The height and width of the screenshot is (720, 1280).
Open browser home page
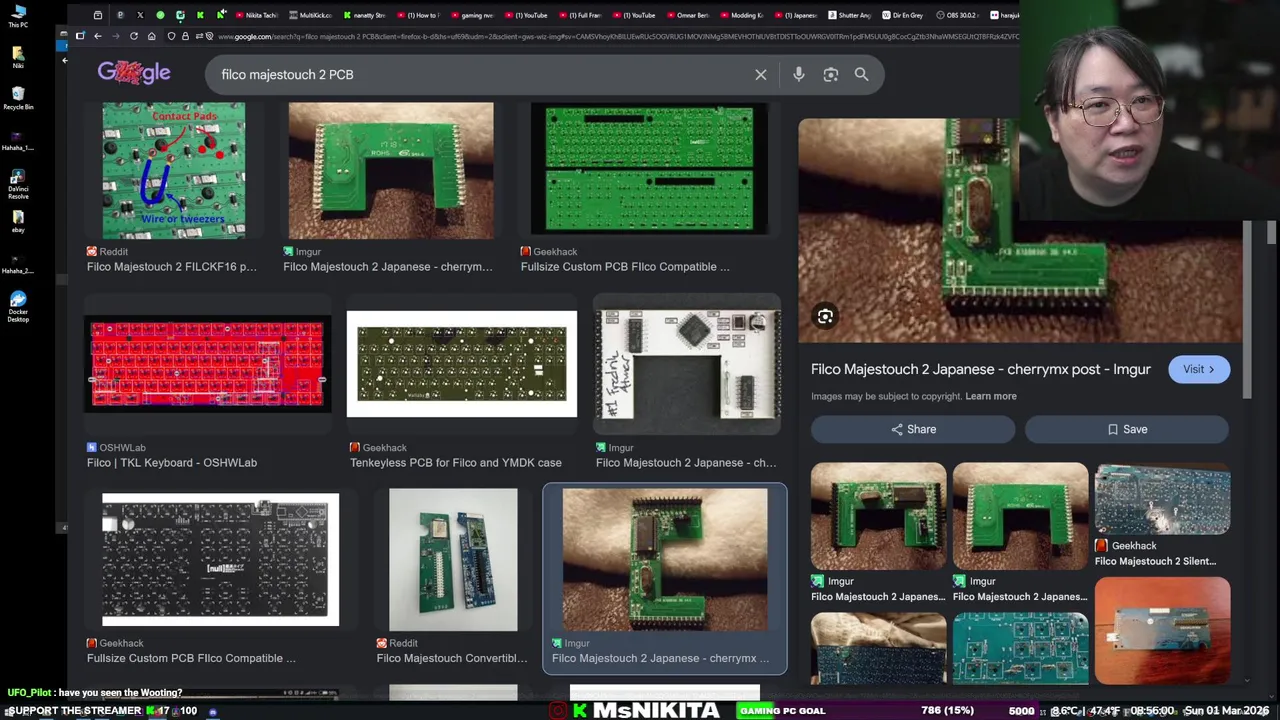point(151,36)
